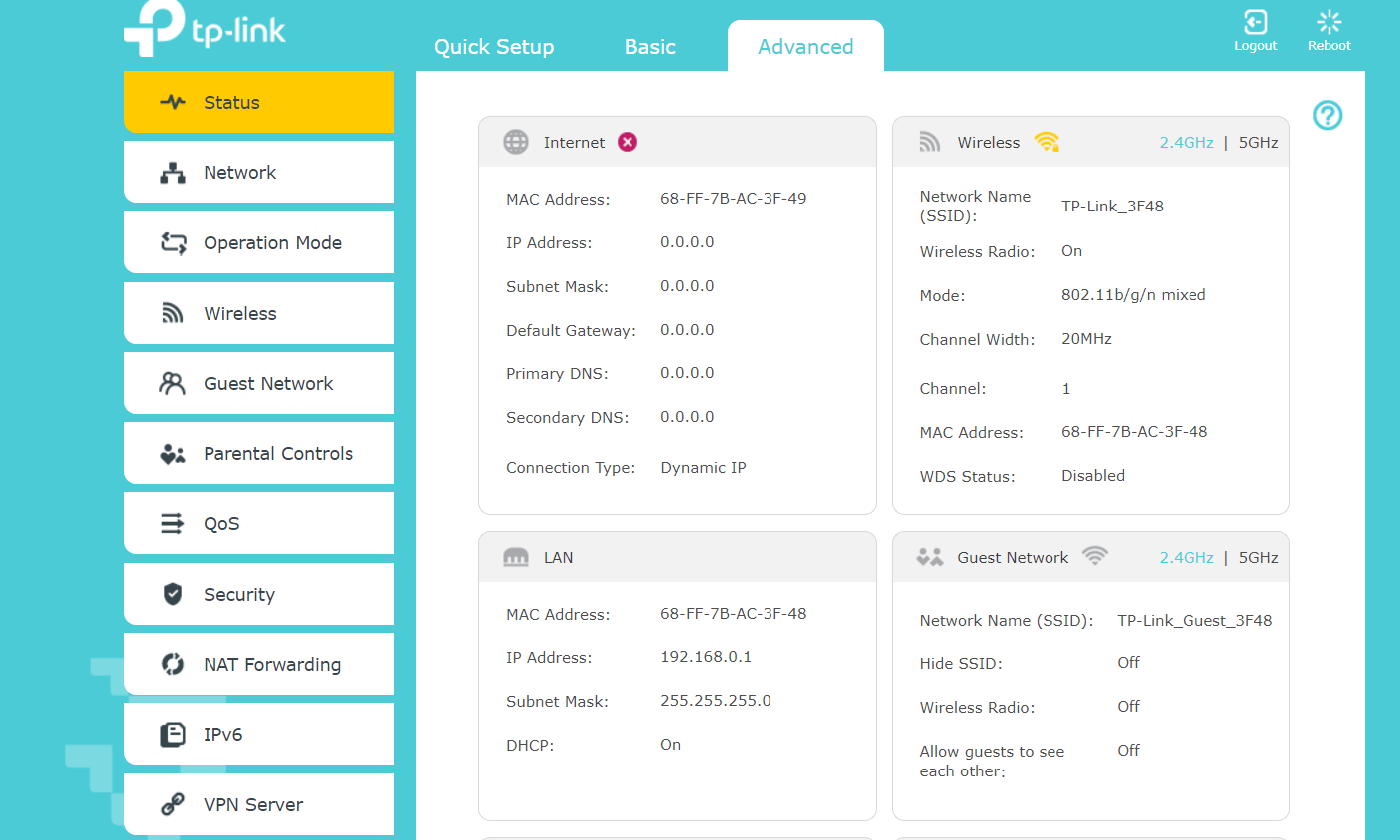Click the Wireless Radio On value
This screenshot has width=1400, height=840.
(x=1071, y=251)
